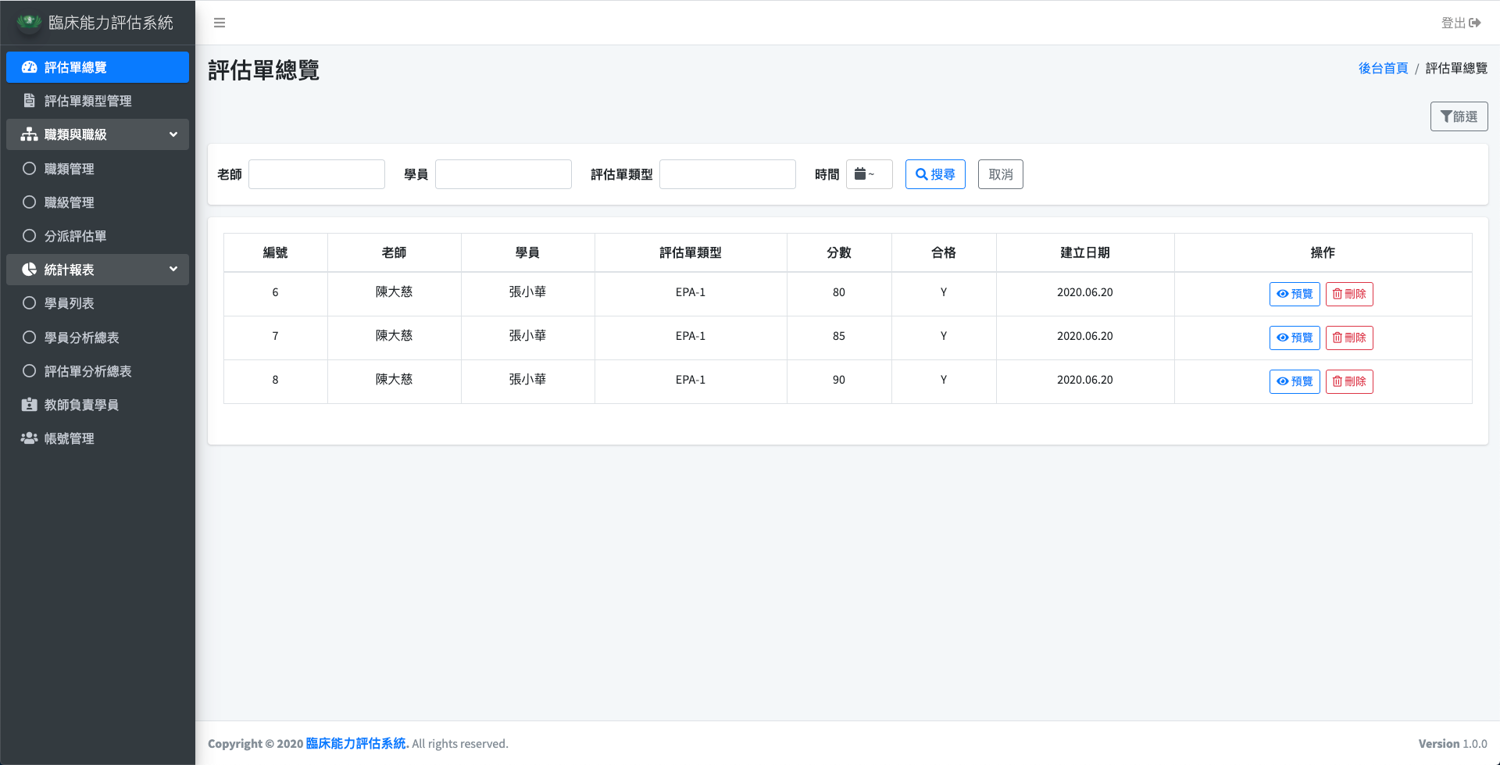Click the 編號 column header
Screen dimensions: 1500x765
275,253
